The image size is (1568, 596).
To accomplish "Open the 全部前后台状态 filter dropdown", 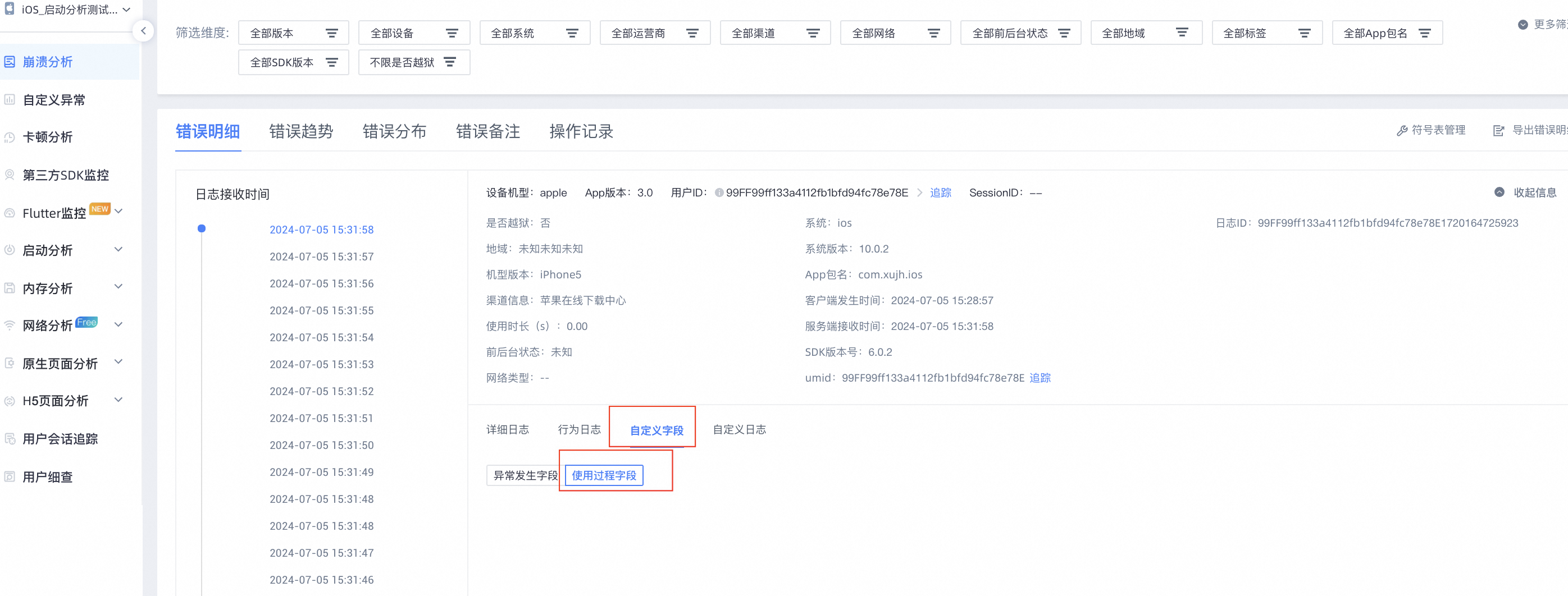I will [1021, 33].
